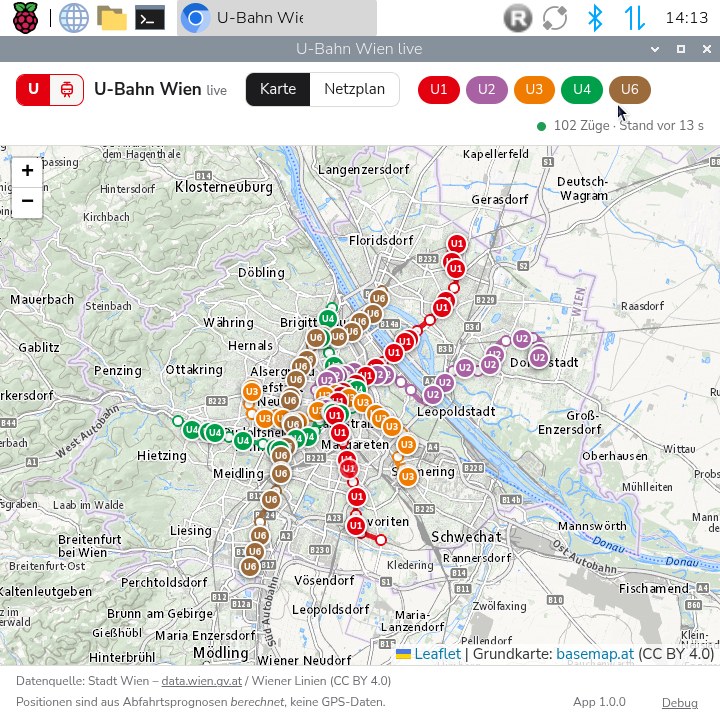
Task: Click the Floridsdorf map label
Action: tap(381, 240)
